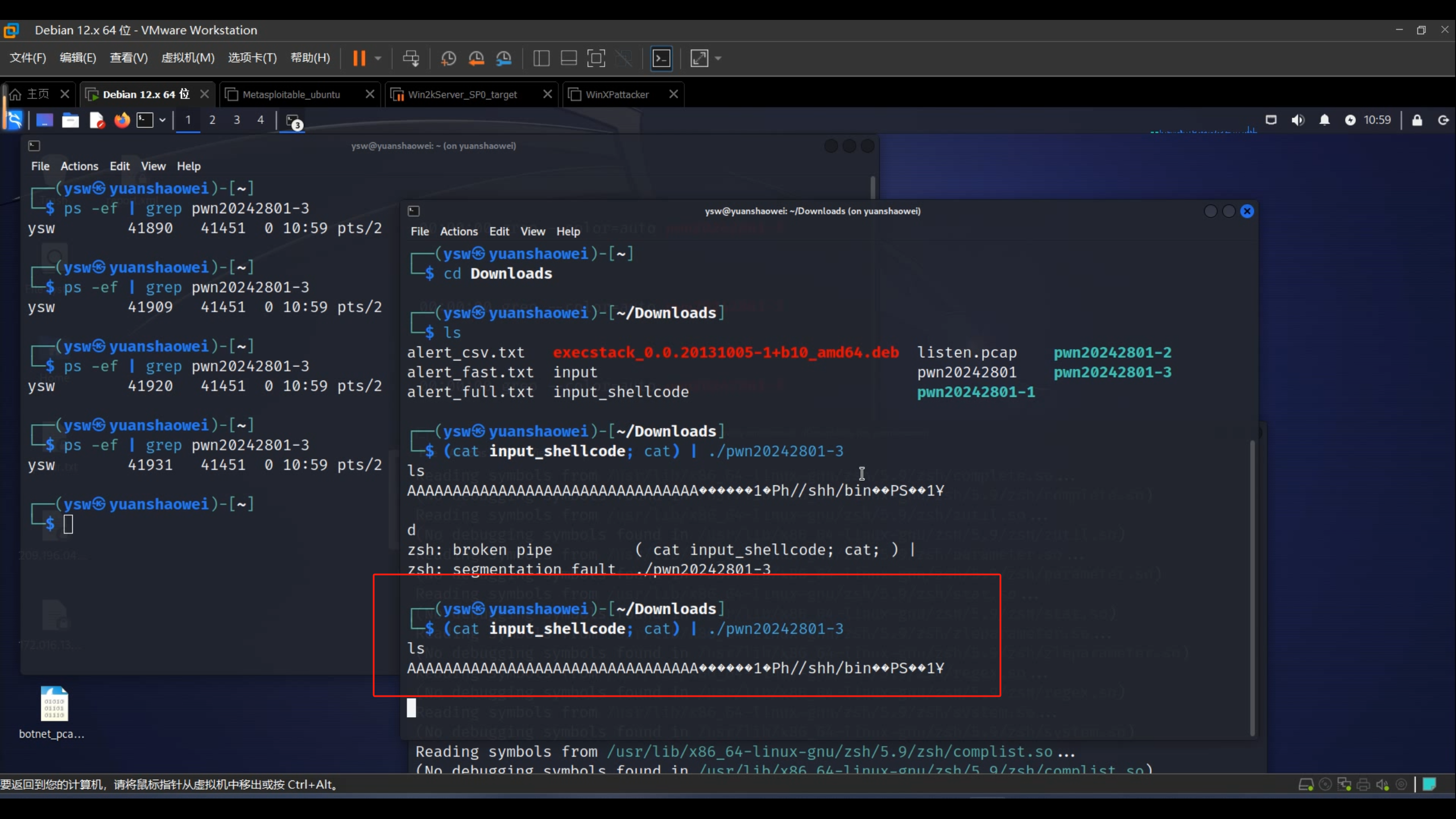Viewport: 1456px width, 819px height.
Task: Pause the virtual machine
Action: pos(359,58)
